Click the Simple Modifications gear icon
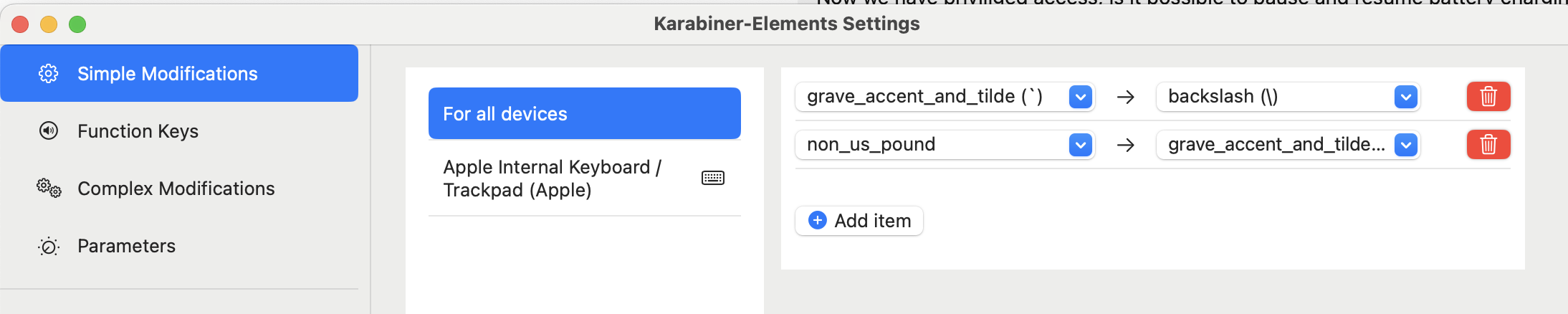This screenshot has height=314, width=1568. [48, 74]
